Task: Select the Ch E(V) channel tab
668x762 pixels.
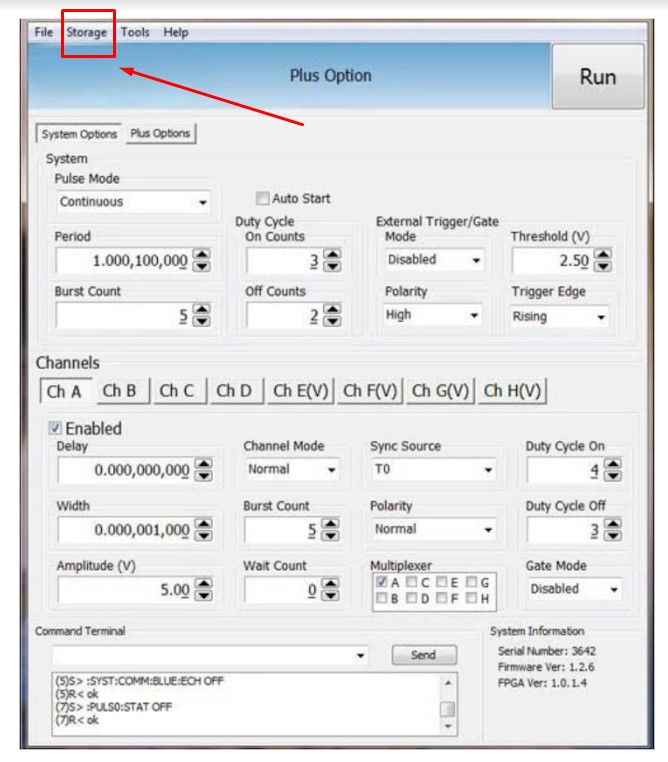Action: coord(301,391)
